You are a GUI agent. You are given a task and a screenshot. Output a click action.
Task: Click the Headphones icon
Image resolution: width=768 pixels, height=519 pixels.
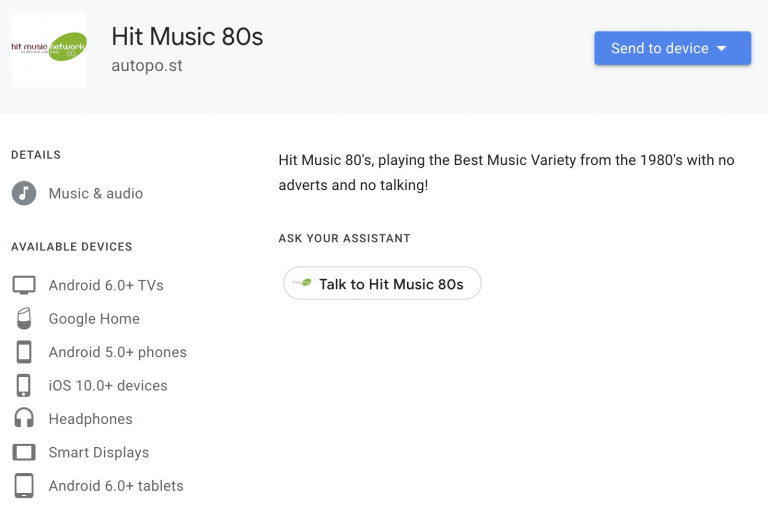[24, 419]
